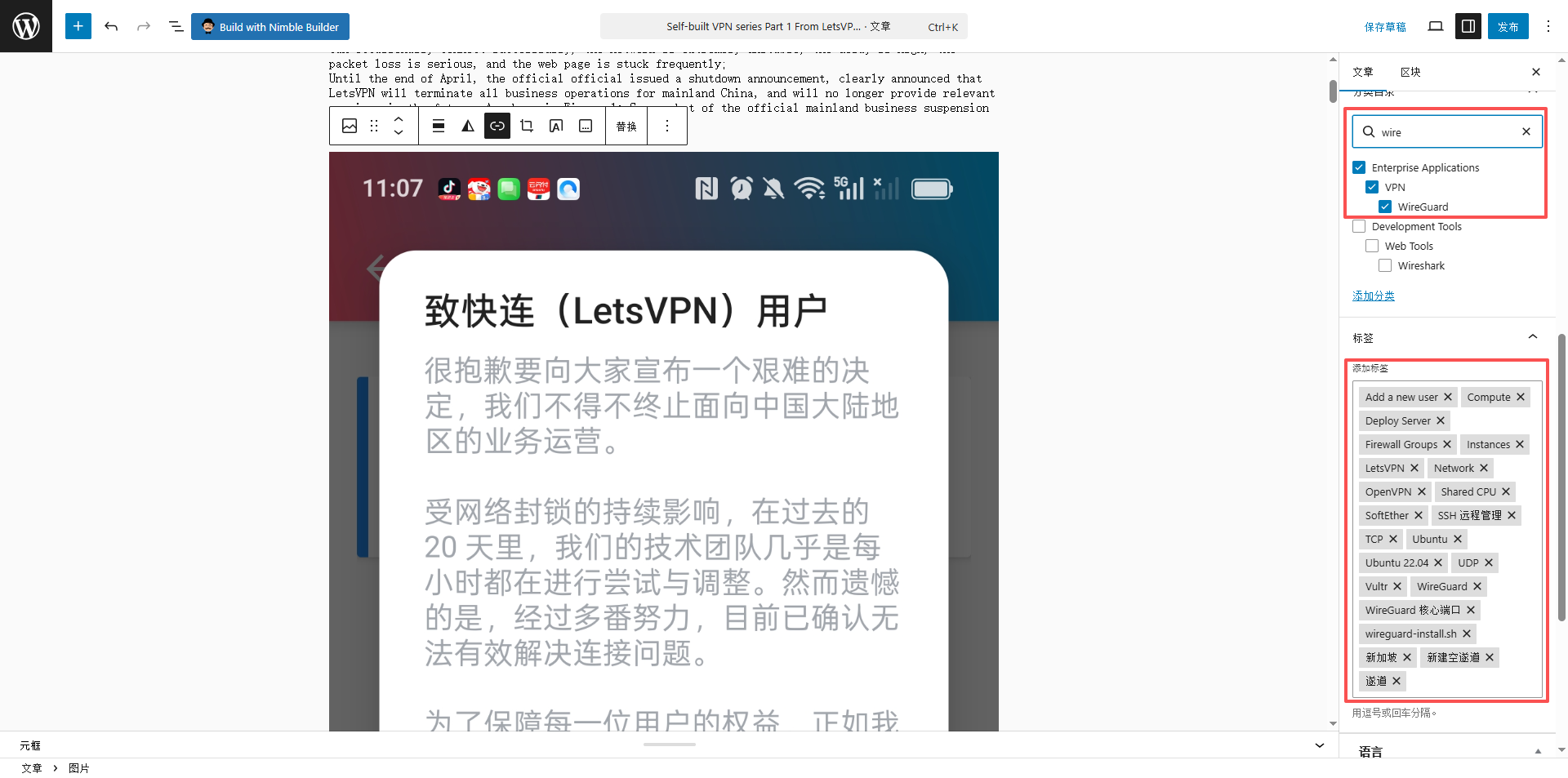Image resolution: width=1568 pixels, height=778 pixels.
Task: Remove the LetsVPN tag
Action: click(x=1414, y=469)
